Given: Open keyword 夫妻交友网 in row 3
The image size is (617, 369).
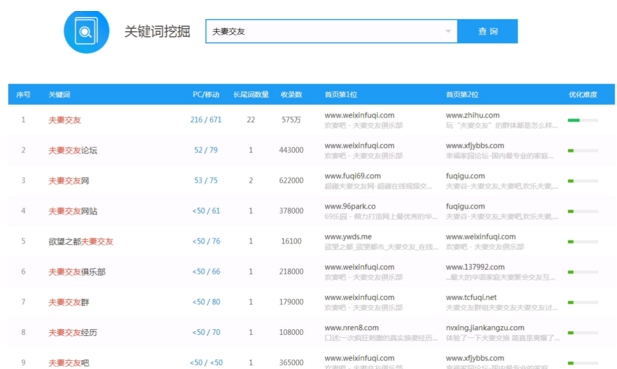Looking at the screenshot, I should point(68,181).
